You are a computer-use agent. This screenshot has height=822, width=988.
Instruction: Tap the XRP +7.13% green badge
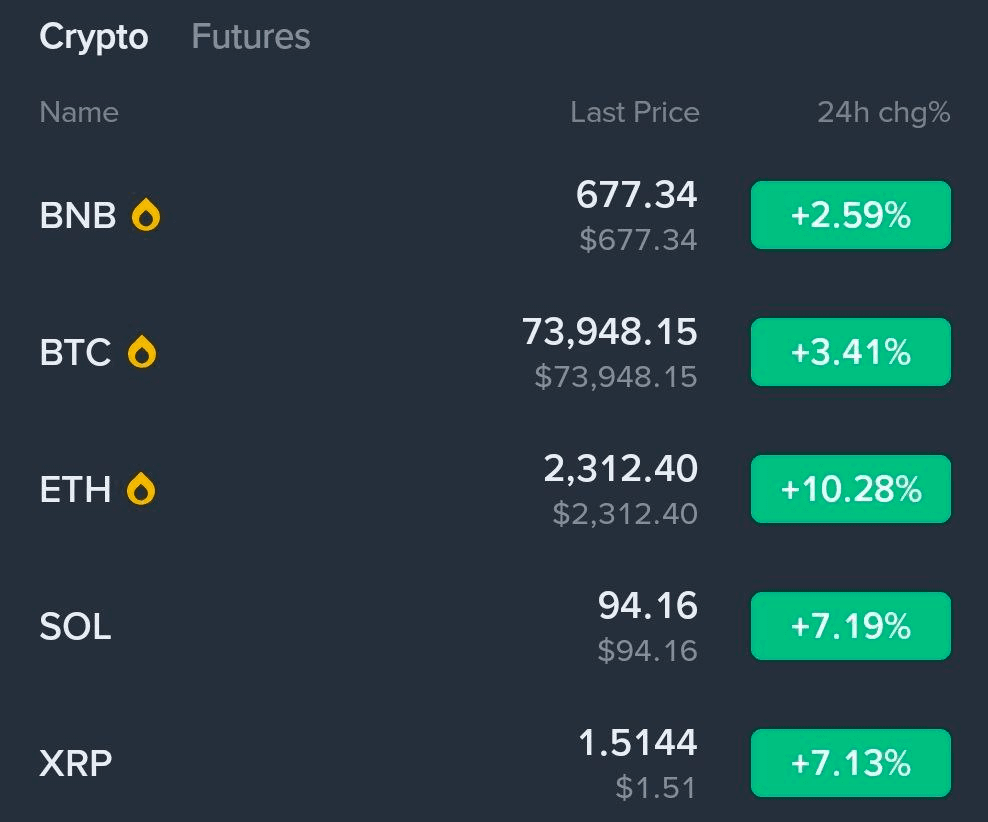[x=850, y=763]
